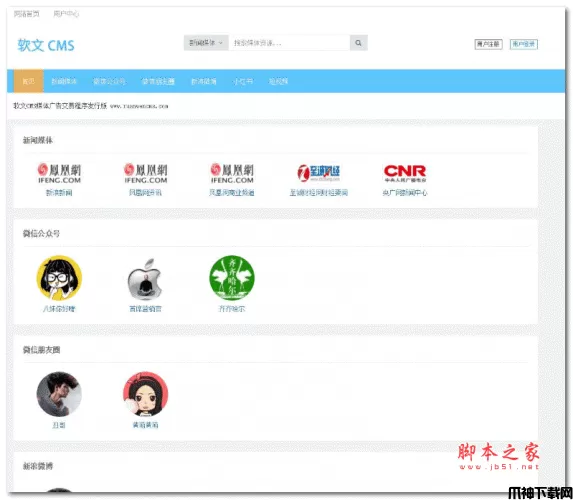
Task: Click the 新浪微博 section heading
Action: 38,466
